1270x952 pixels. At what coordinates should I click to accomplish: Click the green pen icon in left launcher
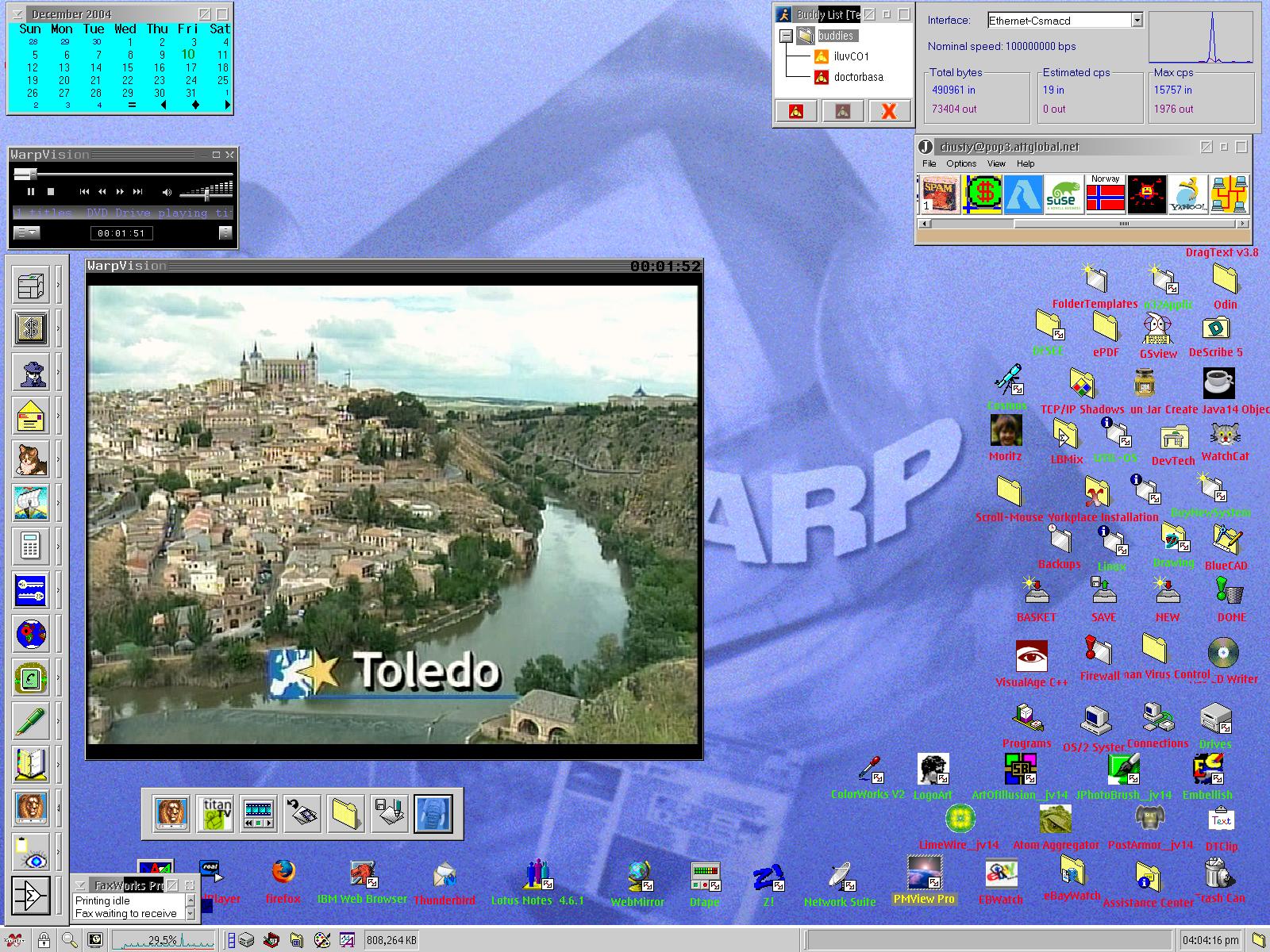(x=31, y=720)
